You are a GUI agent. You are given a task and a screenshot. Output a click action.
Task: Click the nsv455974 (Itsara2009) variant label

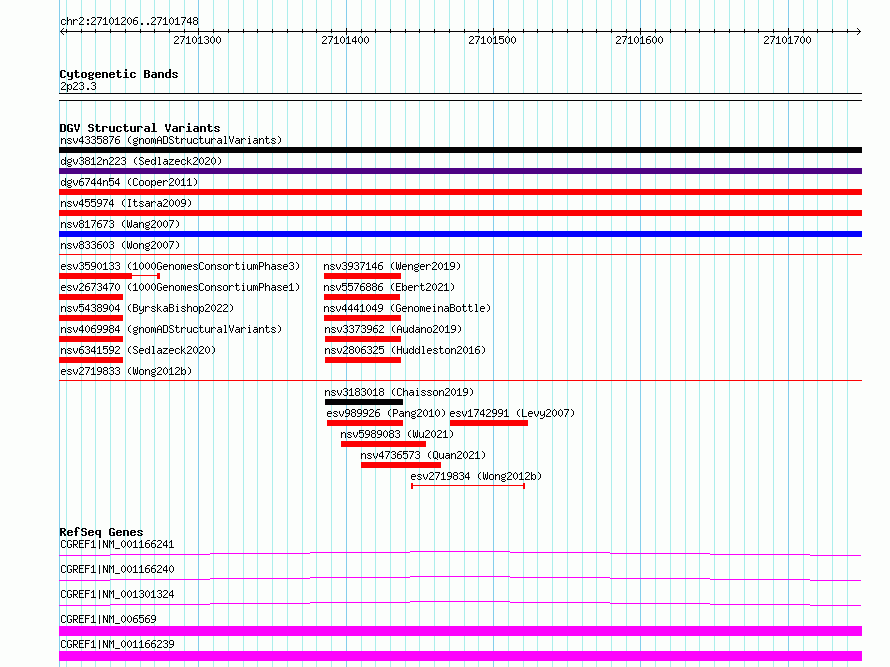click(126, 203)
